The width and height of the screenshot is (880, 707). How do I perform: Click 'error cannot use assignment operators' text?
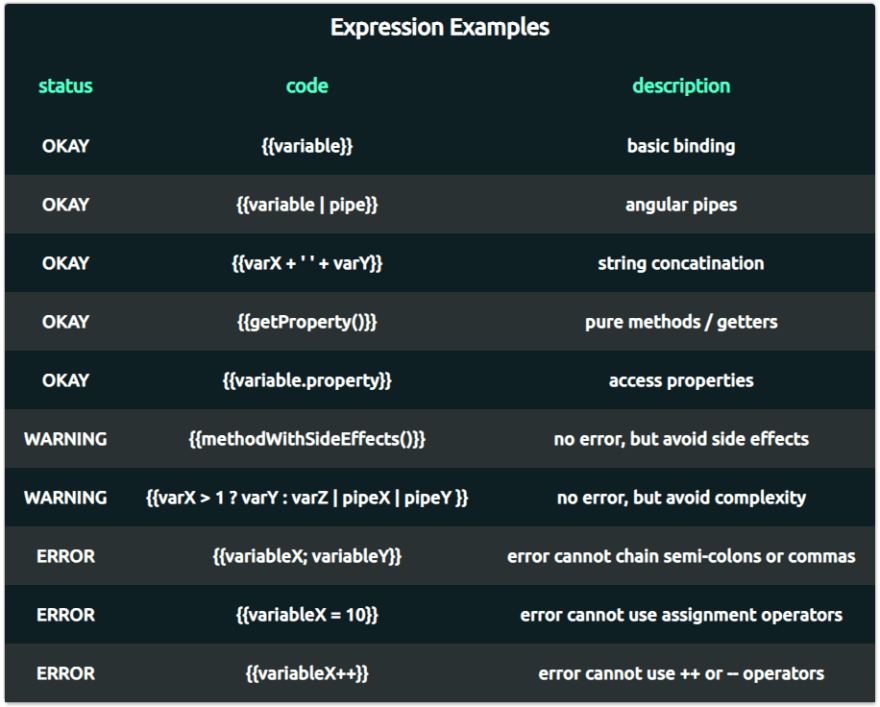tap(681, 615)
